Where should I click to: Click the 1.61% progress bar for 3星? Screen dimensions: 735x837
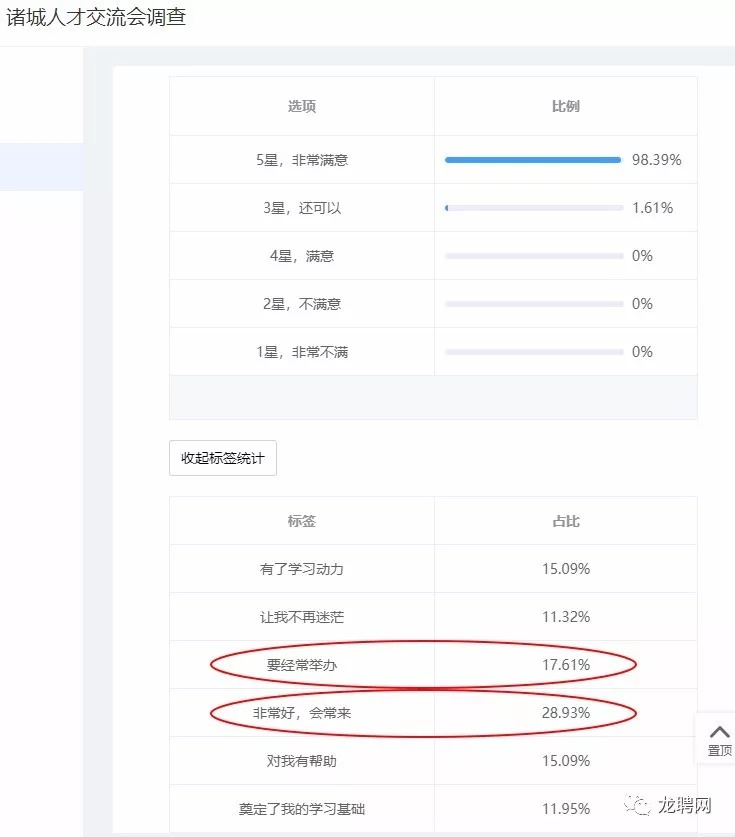pyautogui.click(x=534, y=208)
